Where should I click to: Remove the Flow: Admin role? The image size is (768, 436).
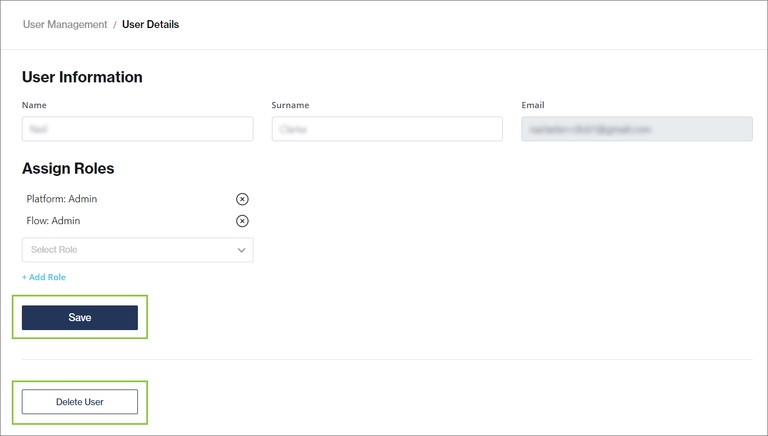[x=242, y=221]
